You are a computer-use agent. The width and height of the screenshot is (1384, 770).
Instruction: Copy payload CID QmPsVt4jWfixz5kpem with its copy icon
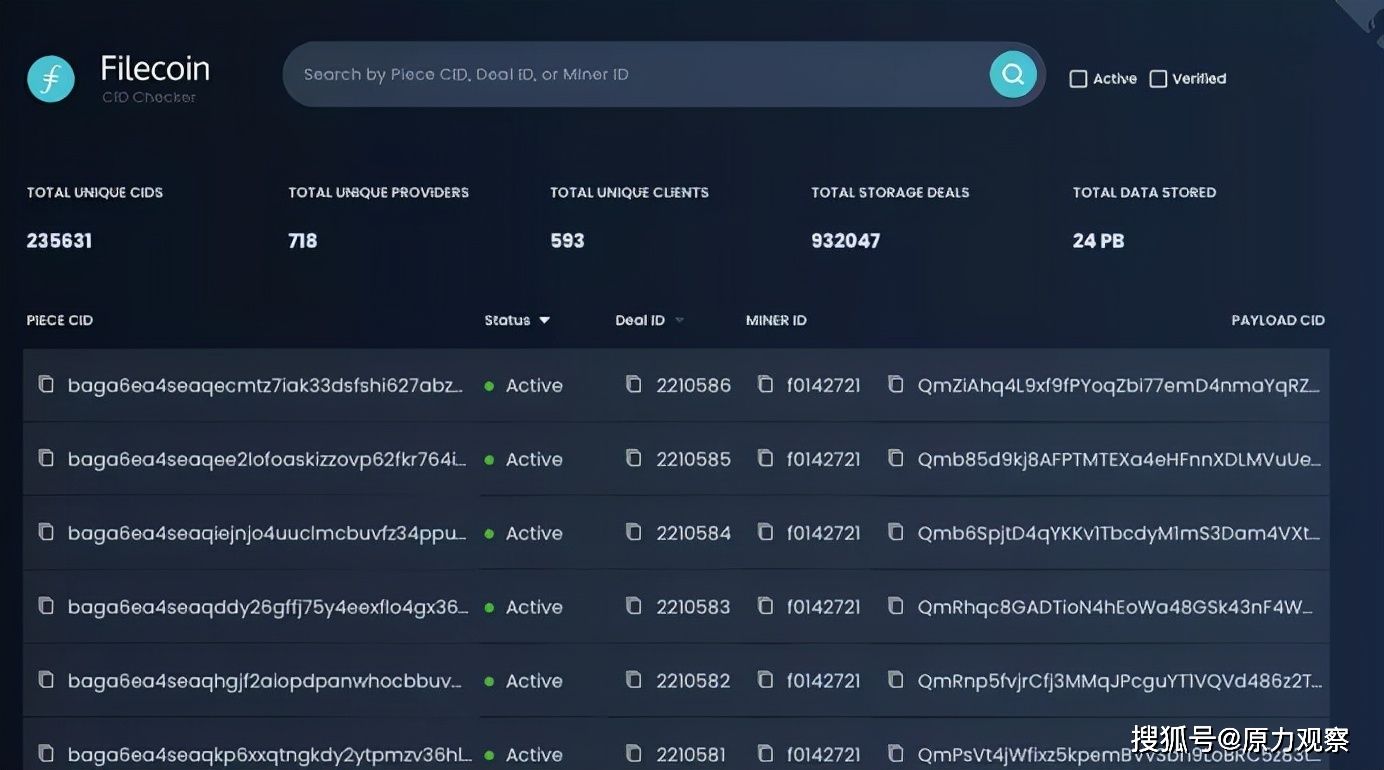(896, 753)
